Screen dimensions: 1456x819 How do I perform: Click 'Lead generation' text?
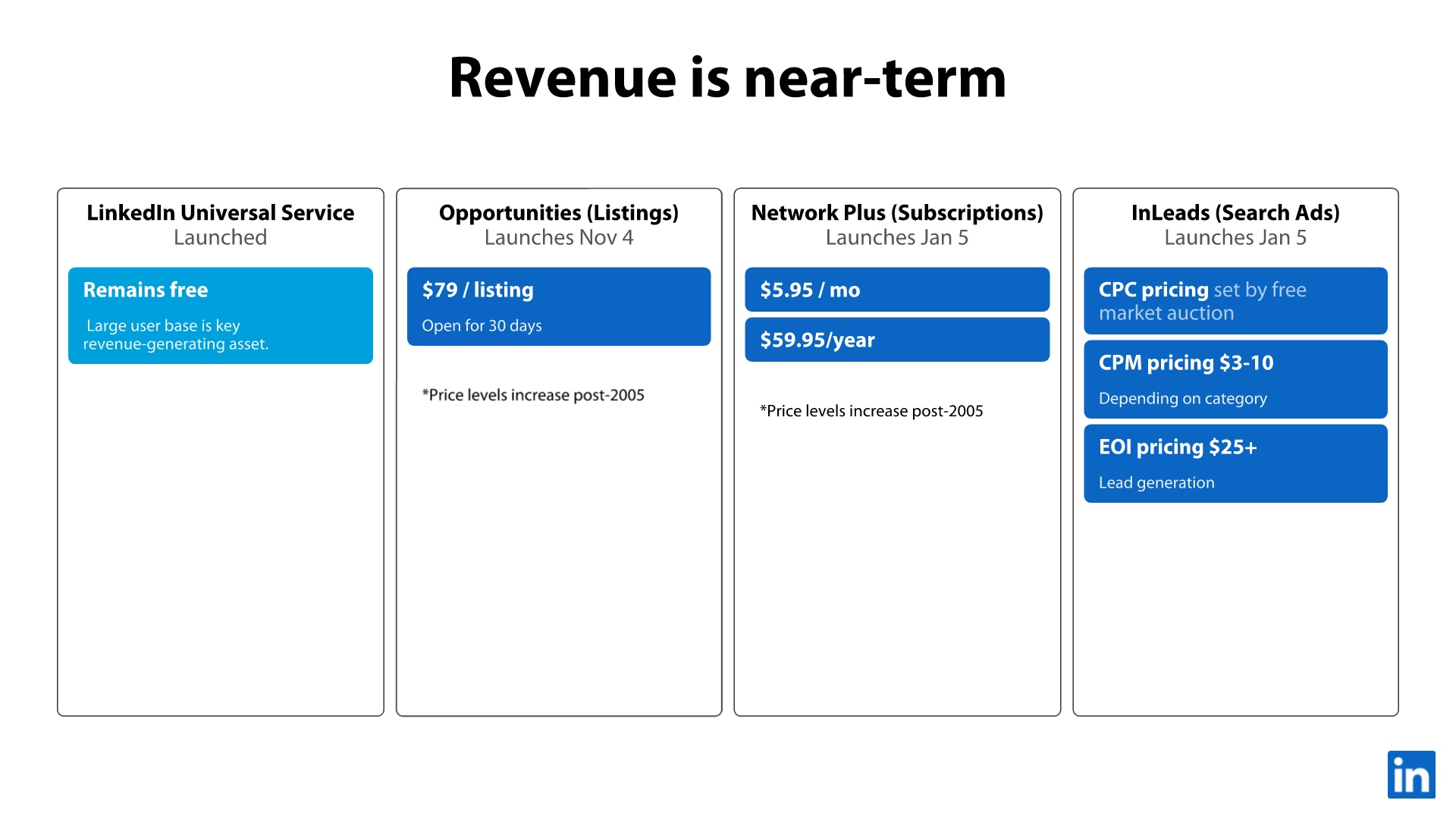coord(1156,483)
